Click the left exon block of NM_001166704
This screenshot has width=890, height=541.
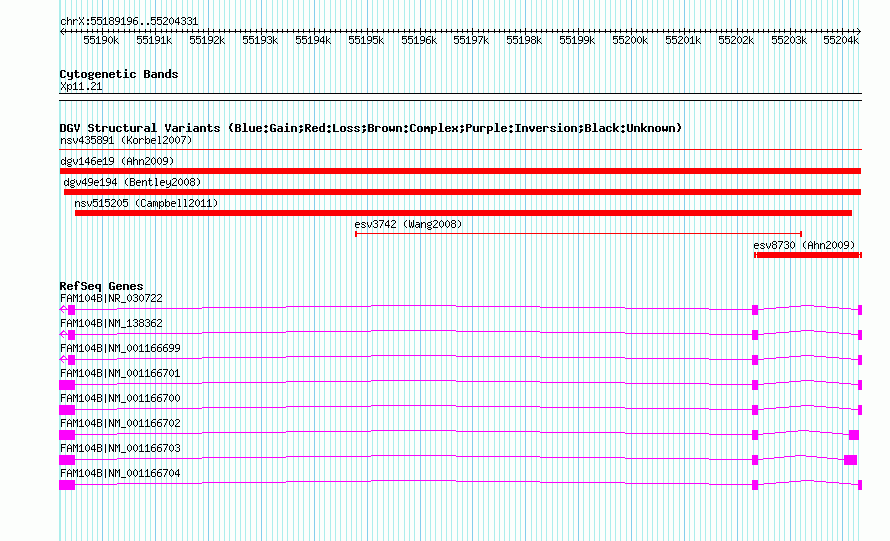(x=67, y=485)
